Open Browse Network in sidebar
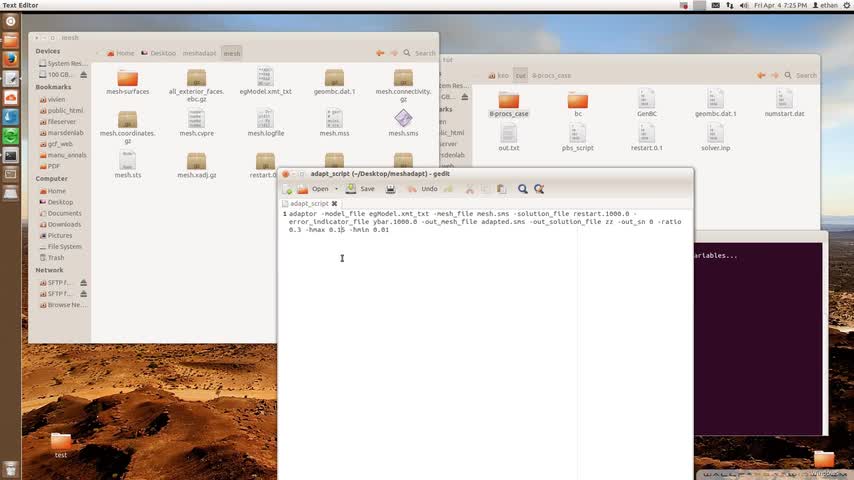Screen dimensions: 854x480 click(63, 305)
